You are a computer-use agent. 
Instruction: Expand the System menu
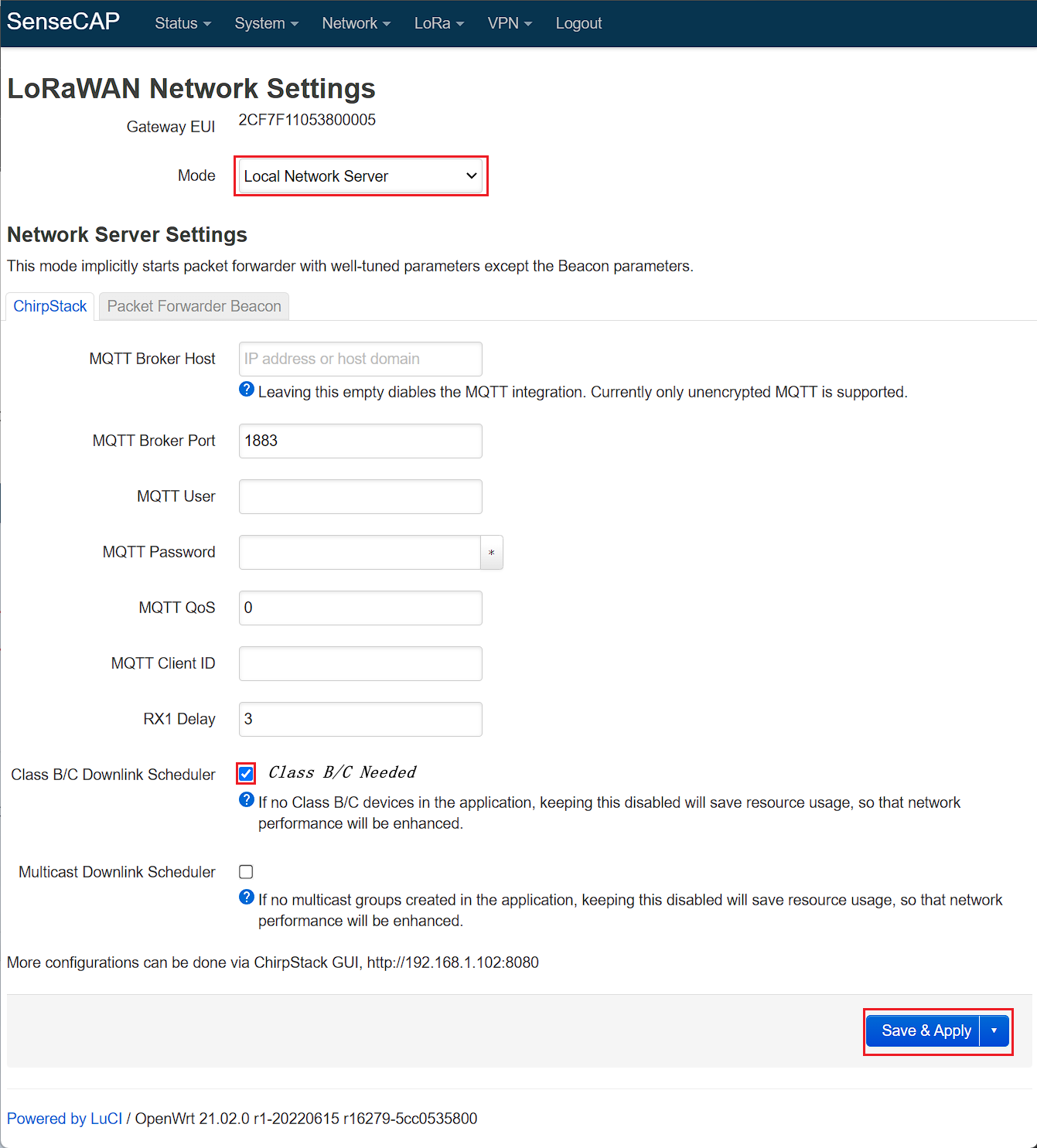[266, 23]
